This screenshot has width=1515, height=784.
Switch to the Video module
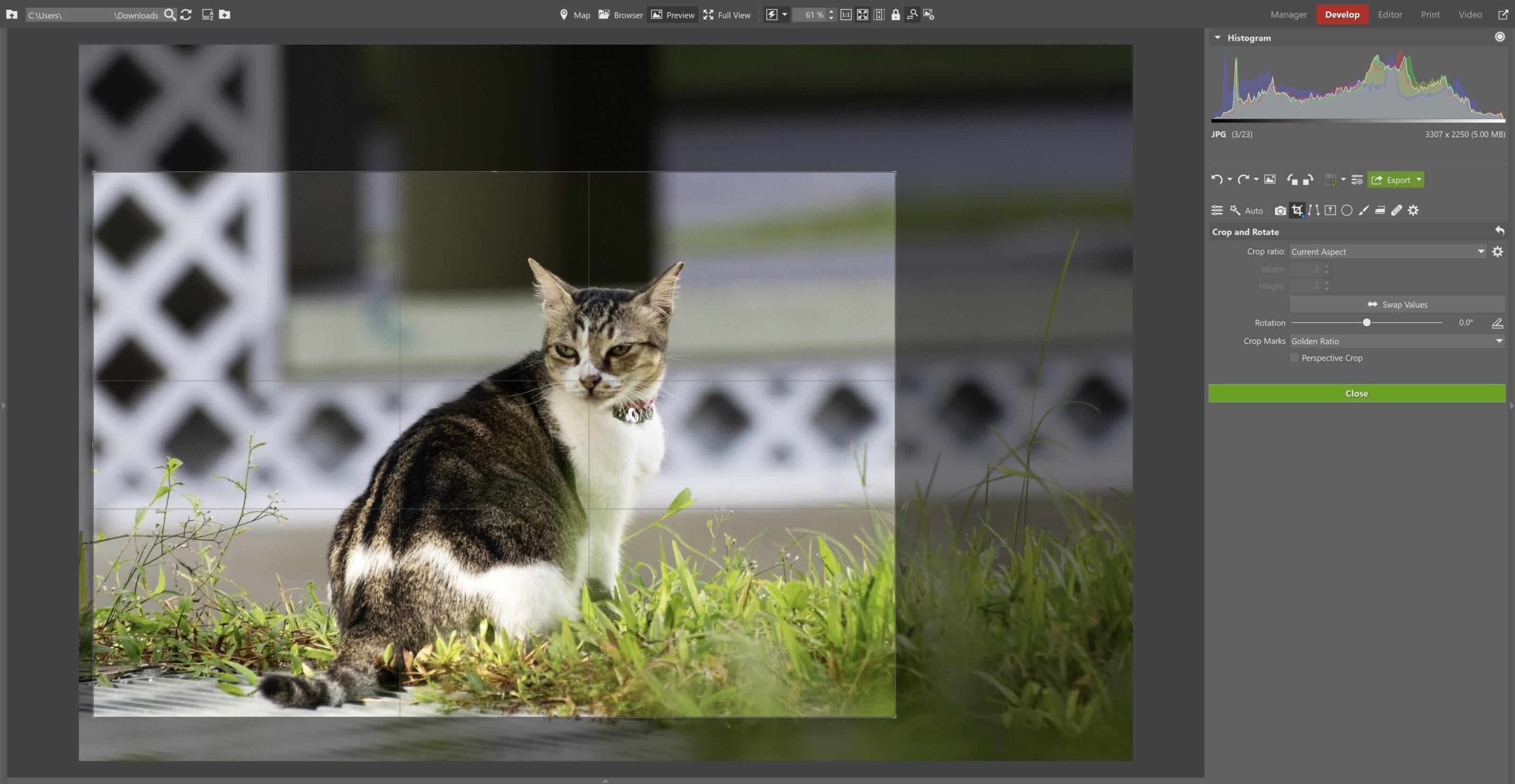[x=1470, y=15]
